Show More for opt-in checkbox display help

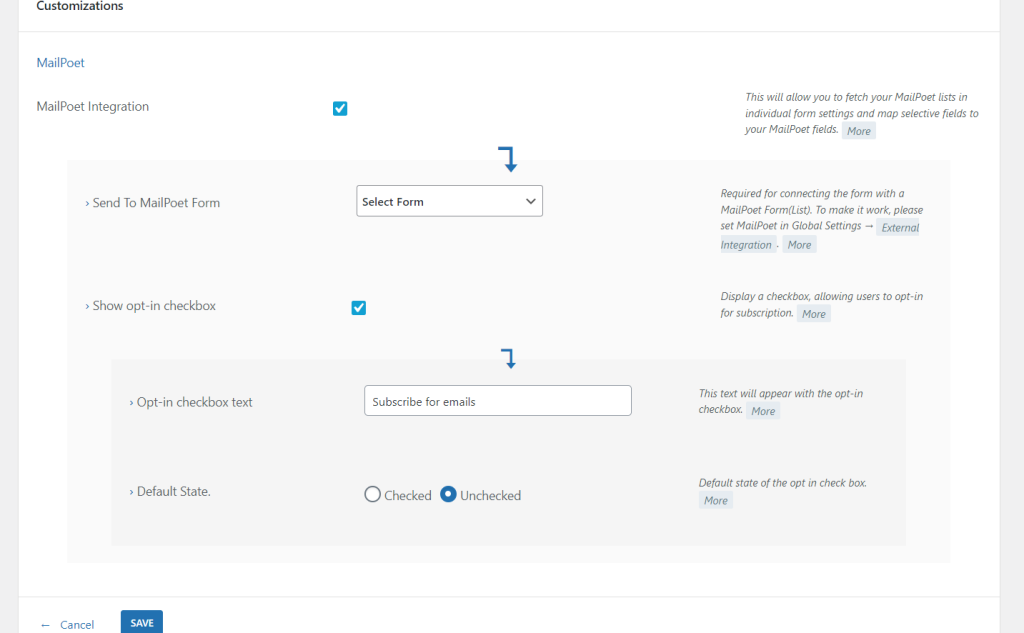click(x=814, y=314)
